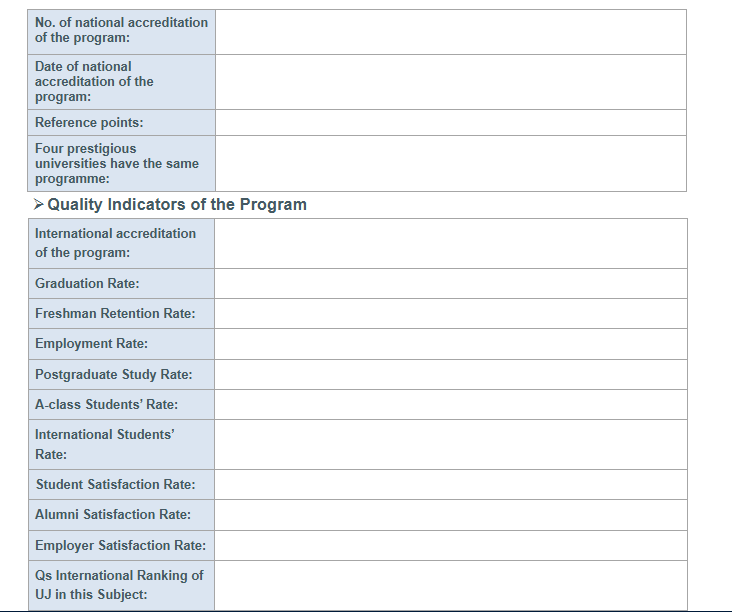Viewport: 732px width, 612px height.
Task: Click the empty Alumni Satisfaction Rate field
Action: pos(450,515)
